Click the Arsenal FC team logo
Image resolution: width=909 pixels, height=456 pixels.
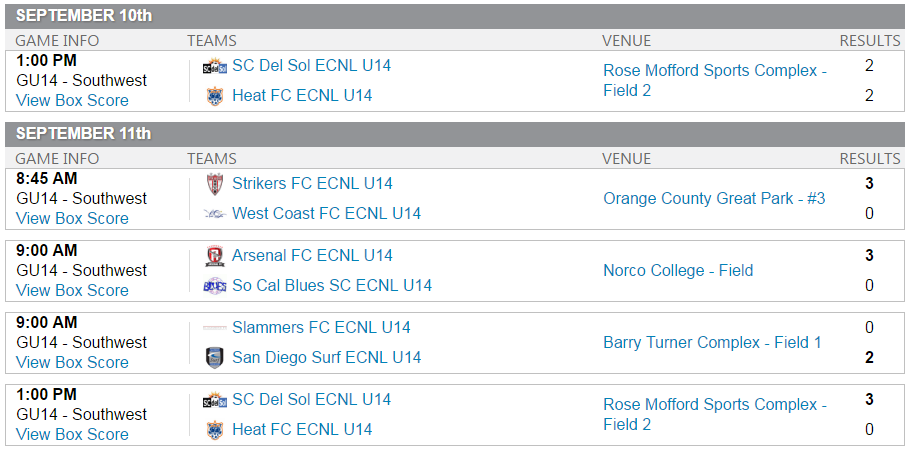click(214, 256)
